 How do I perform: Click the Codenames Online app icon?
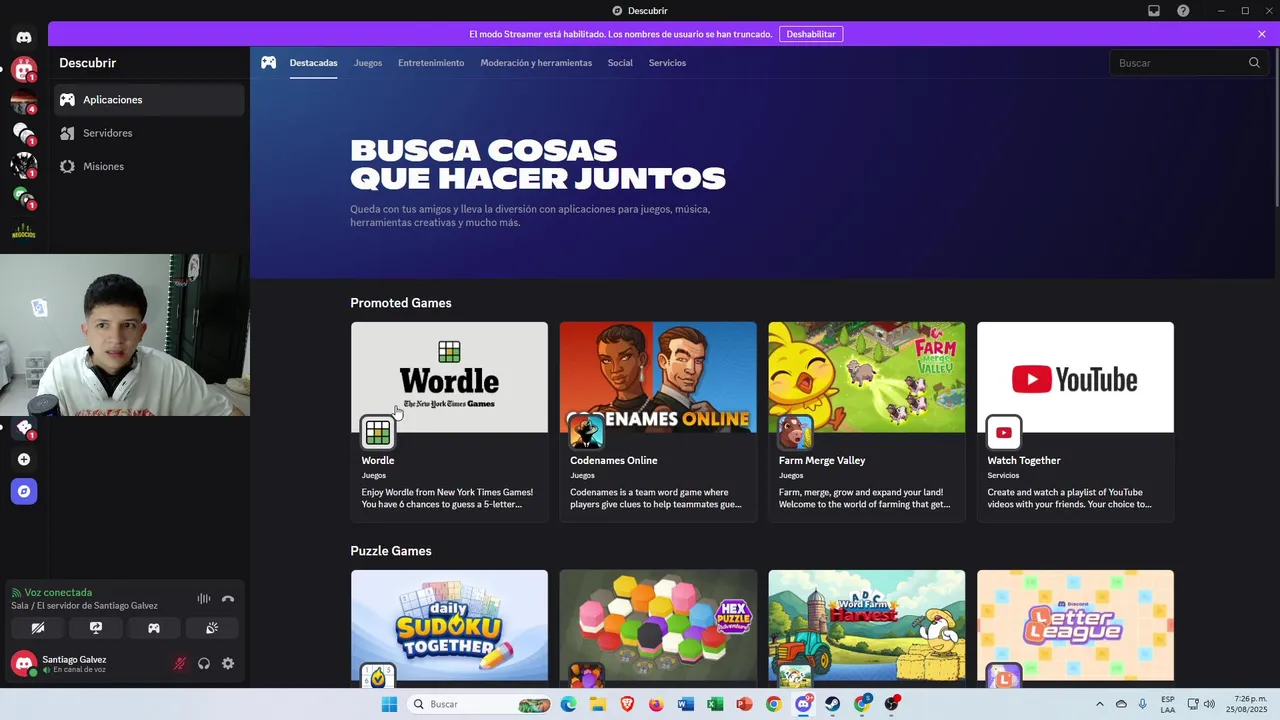(587, 432)
